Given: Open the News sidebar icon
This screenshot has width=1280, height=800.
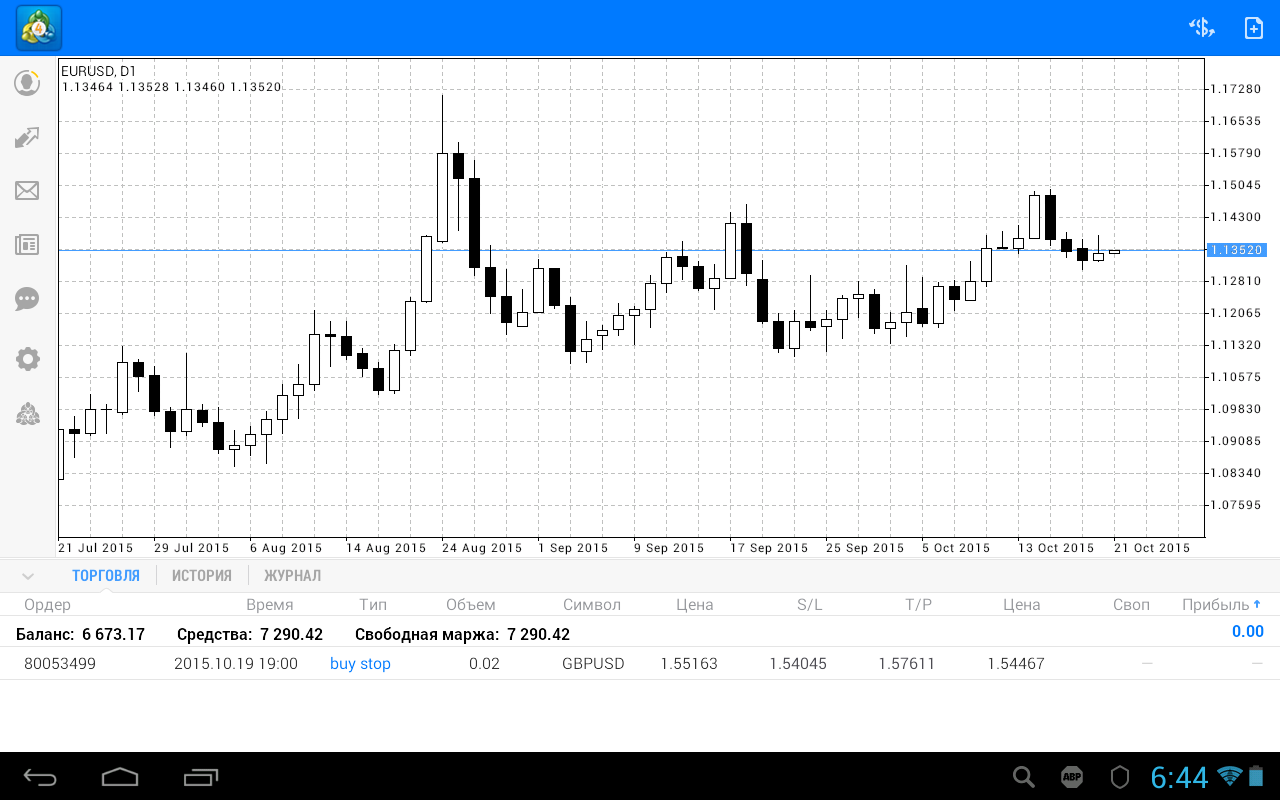Looking at the screenshot, I should [27, 245].
